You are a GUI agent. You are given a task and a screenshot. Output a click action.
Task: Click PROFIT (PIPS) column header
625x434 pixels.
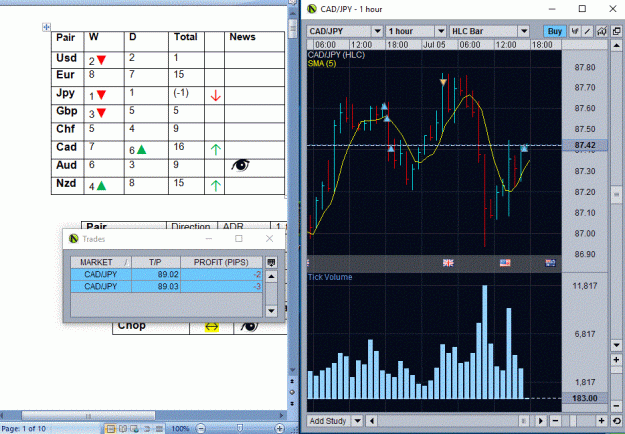pyautogui.click(x=221, y=262)
